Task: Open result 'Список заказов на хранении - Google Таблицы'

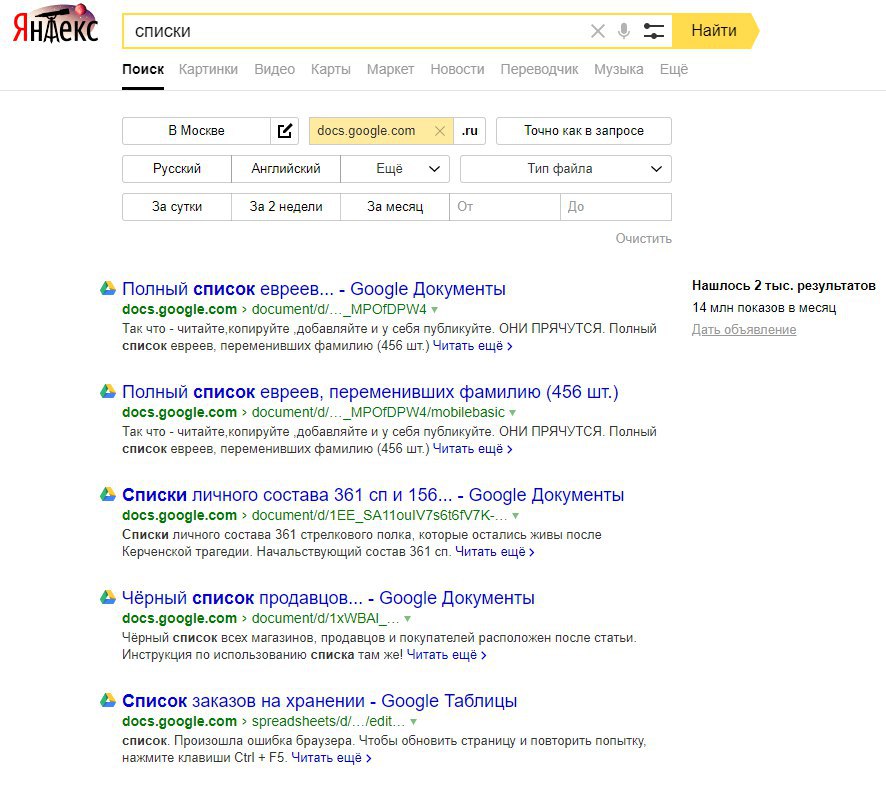Action: 319,700
